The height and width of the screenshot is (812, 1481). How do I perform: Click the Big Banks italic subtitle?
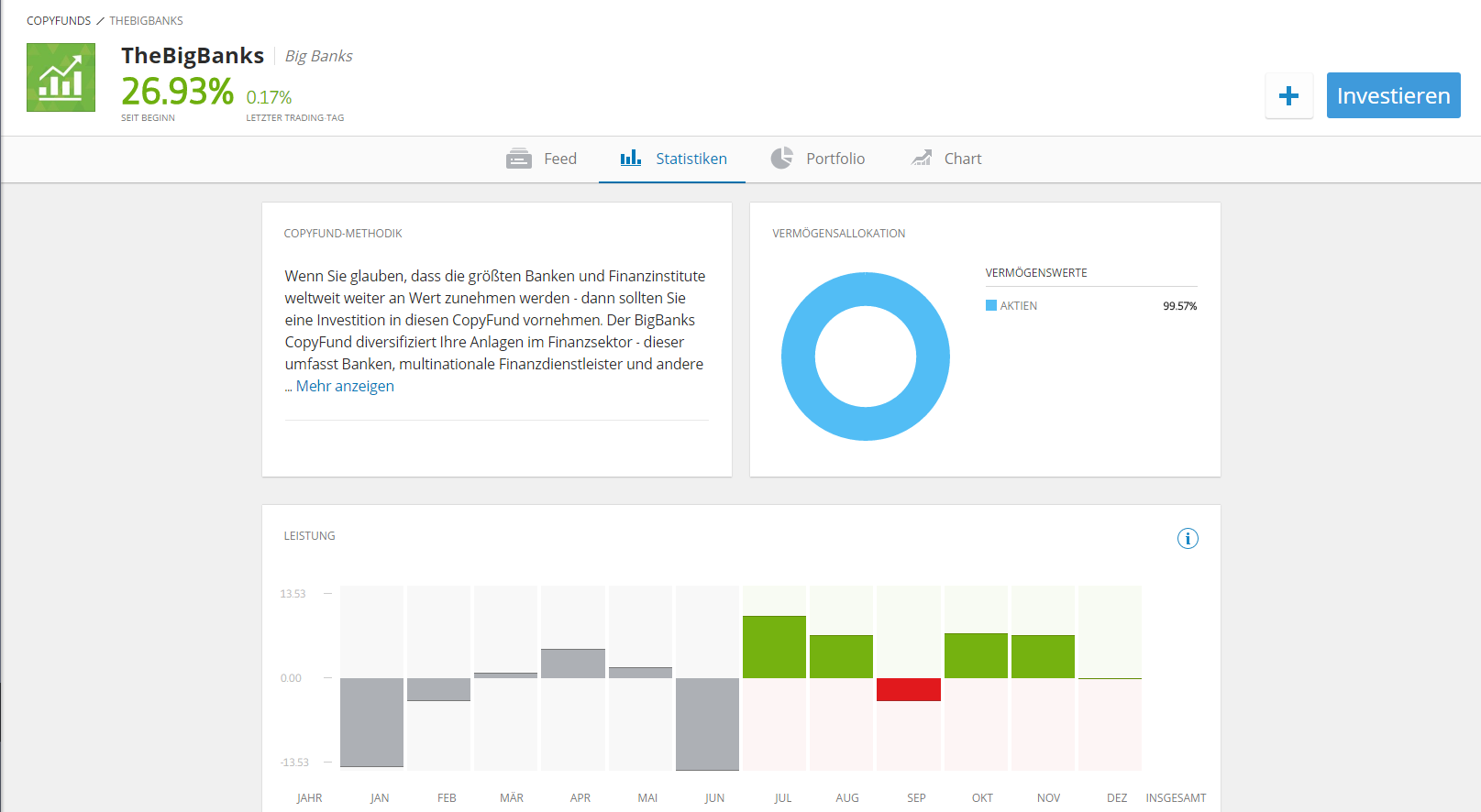[318, 56]
